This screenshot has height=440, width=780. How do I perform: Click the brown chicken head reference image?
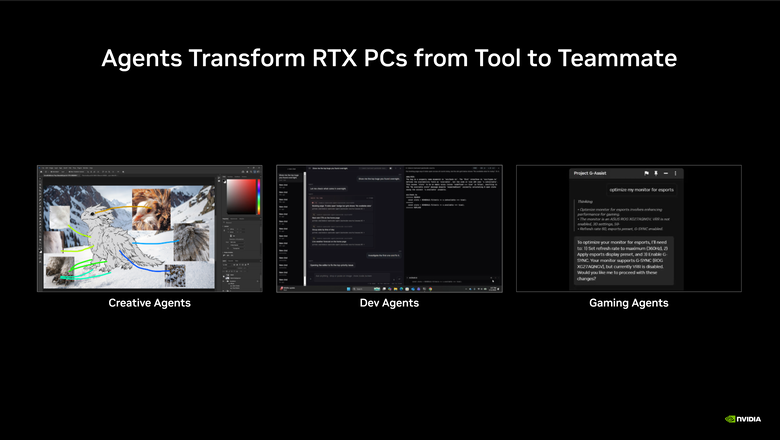pos(151,209)
